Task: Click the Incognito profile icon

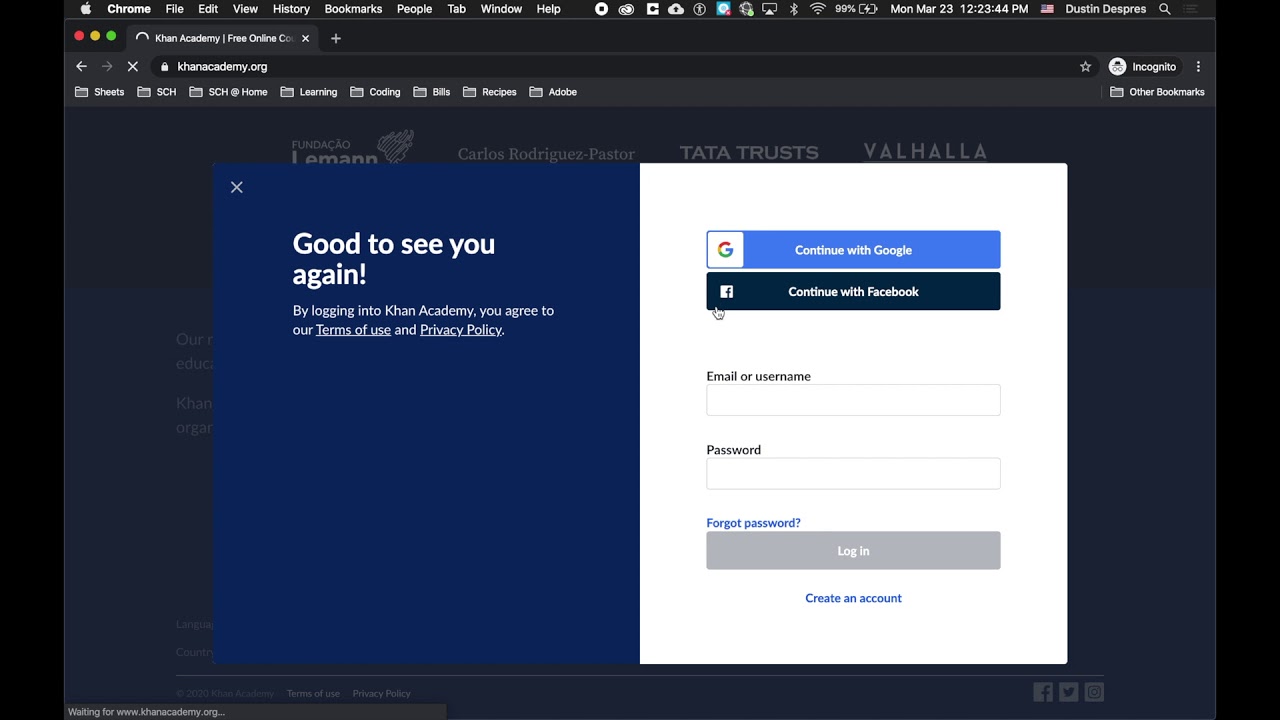Action: [x=1117, y=67]
